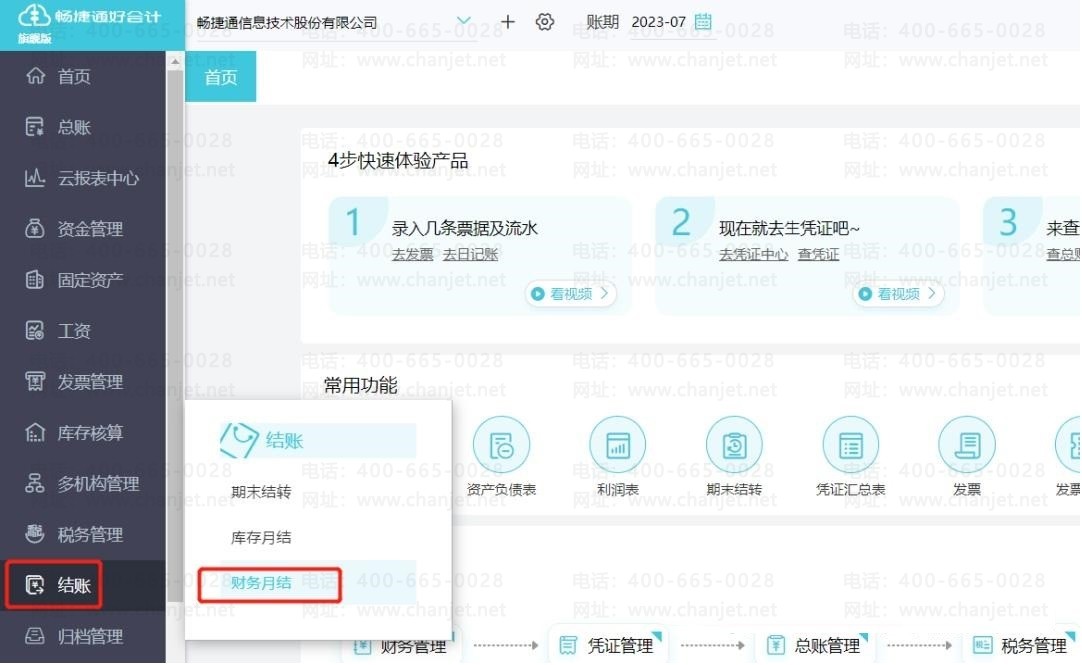
Task: Follow the 去凭证中心 link in step 2
Action: [754, 255]
